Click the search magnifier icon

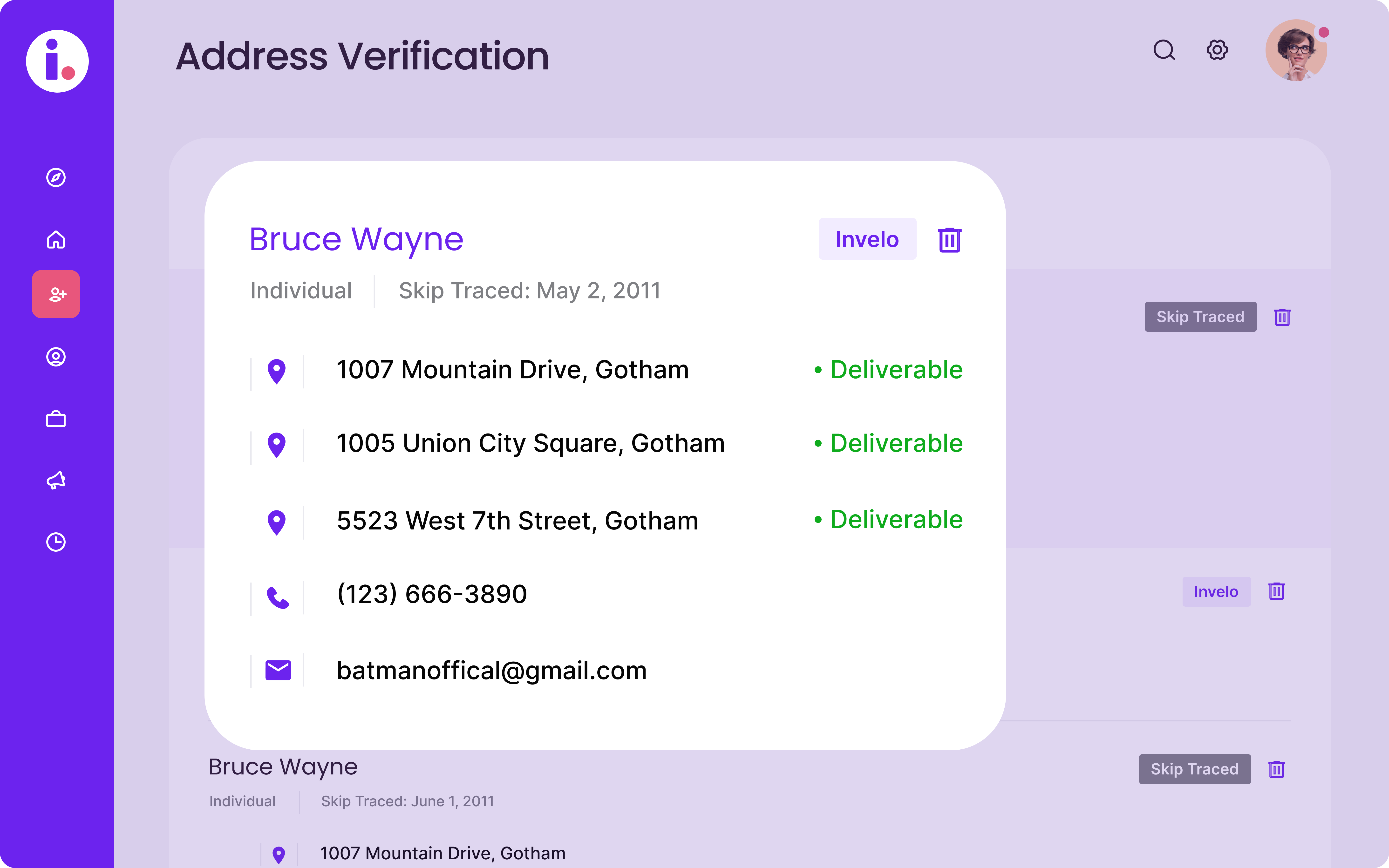pos(1164,50)
